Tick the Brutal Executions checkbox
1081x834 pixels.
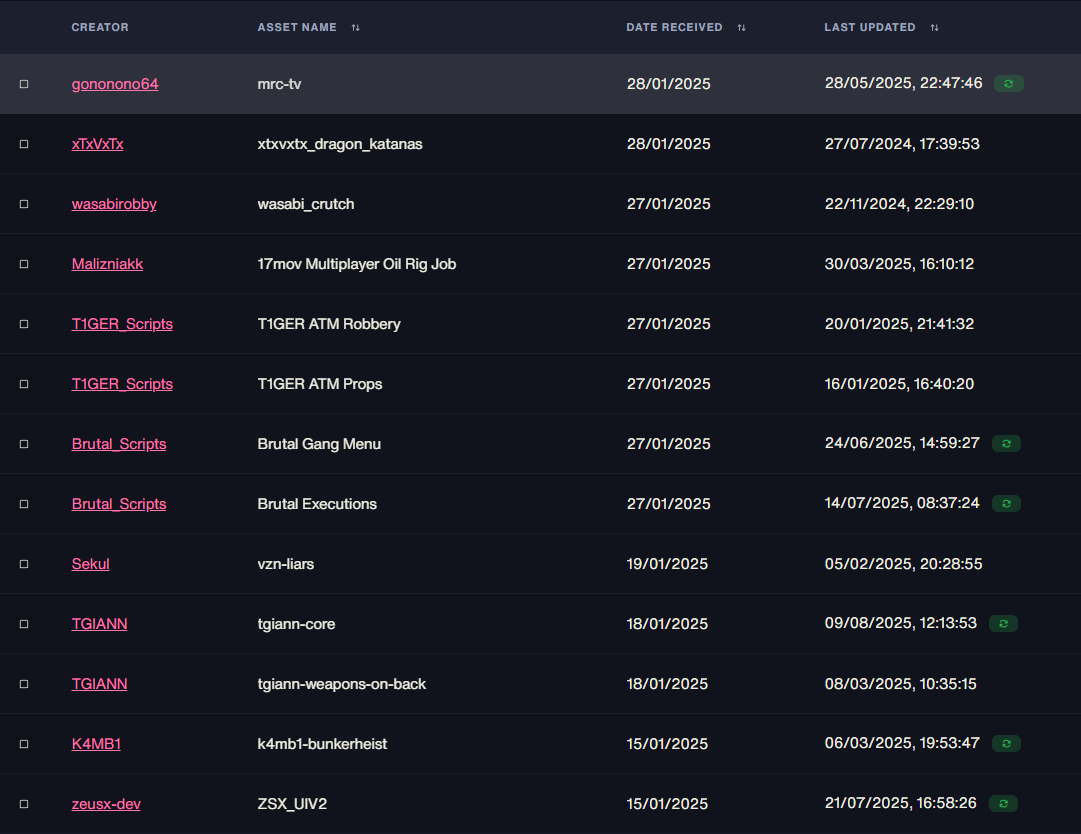coord(24,504)
